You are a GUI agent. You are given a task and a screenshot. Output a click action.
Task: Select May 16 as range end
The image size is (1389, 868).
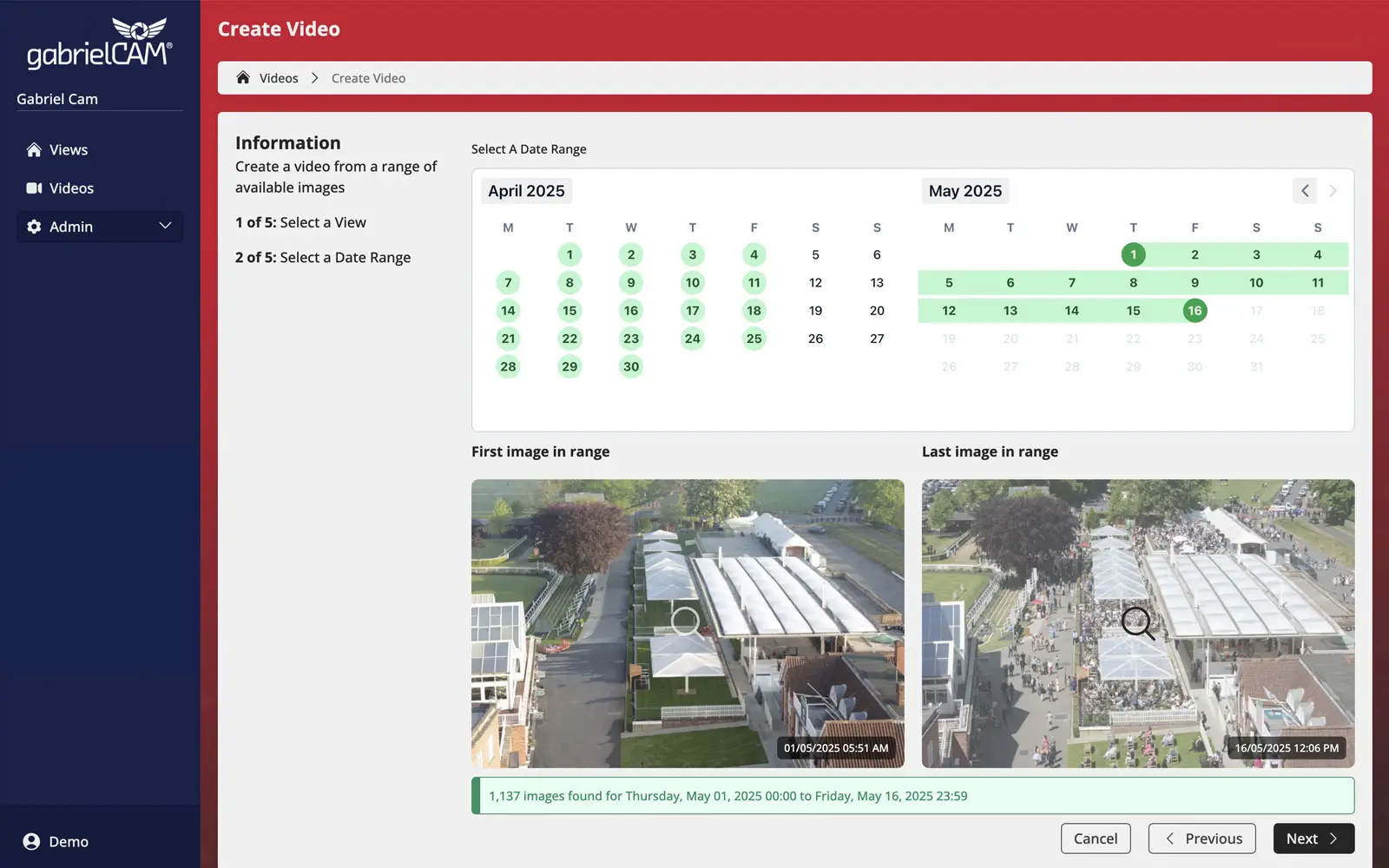pyautogui.click(x=1195, y=311)
